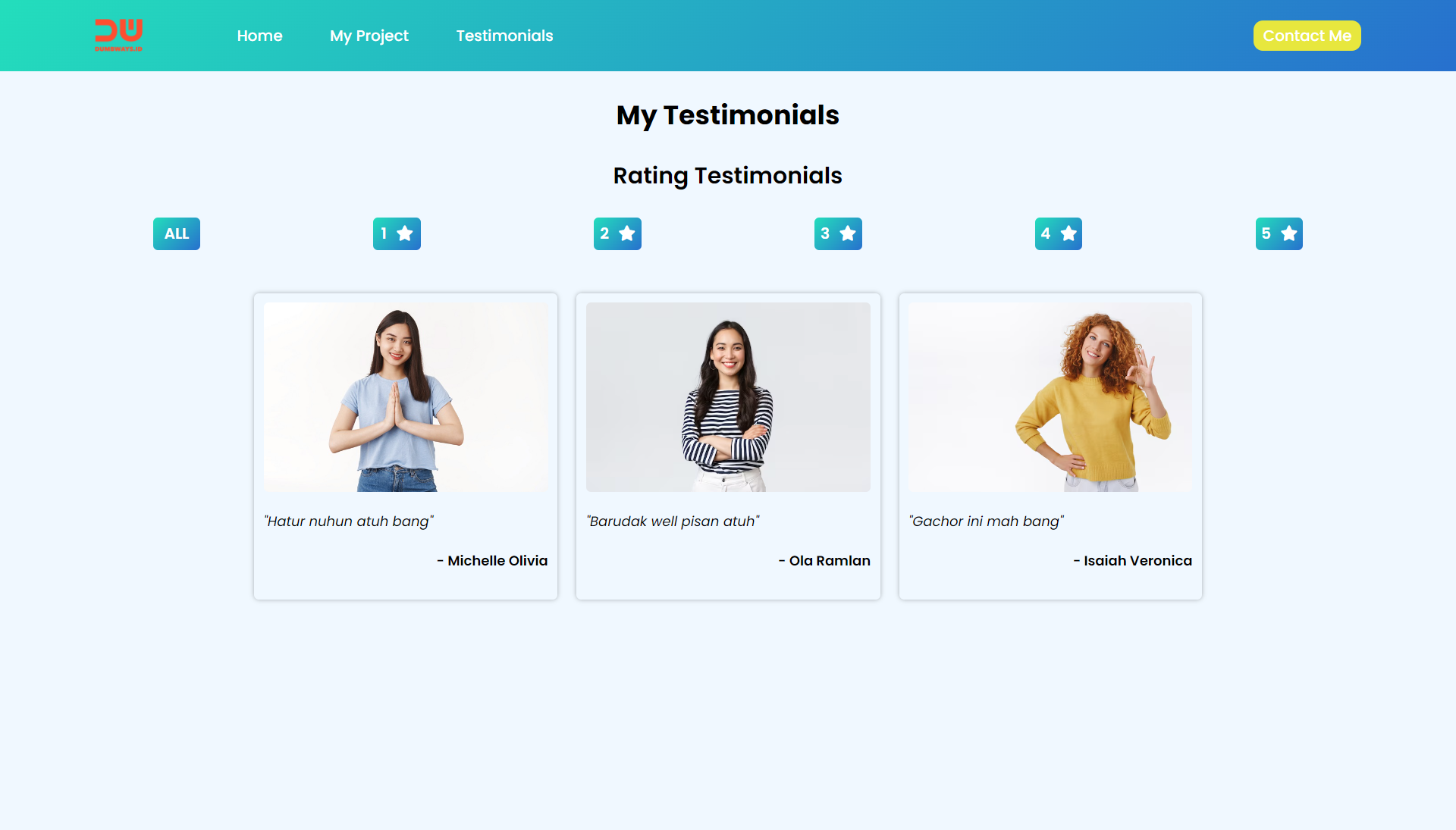Click Ola Ramlan's photo
This screenshot has height=830, width=1456.
click(x=728, y=397)
